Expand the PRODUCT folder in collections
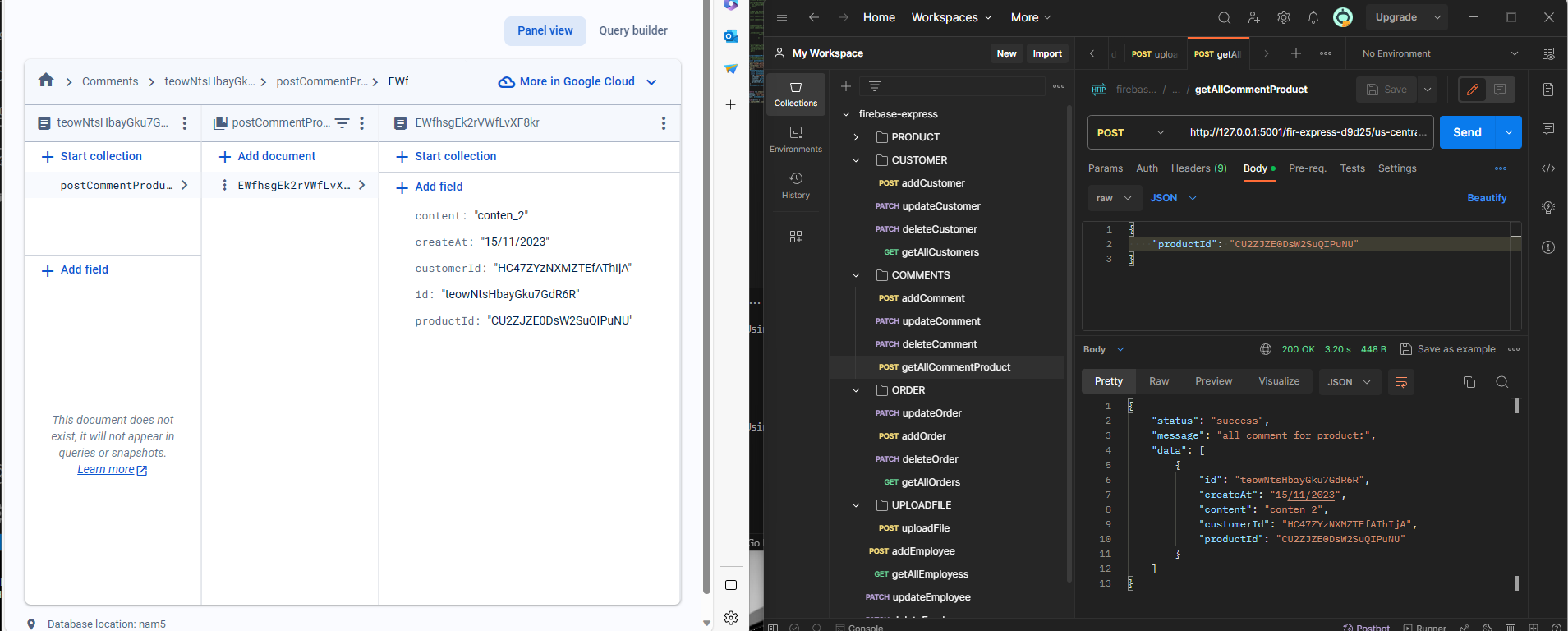The width and height of the screenshot is (1568, 631). (856, 137)
